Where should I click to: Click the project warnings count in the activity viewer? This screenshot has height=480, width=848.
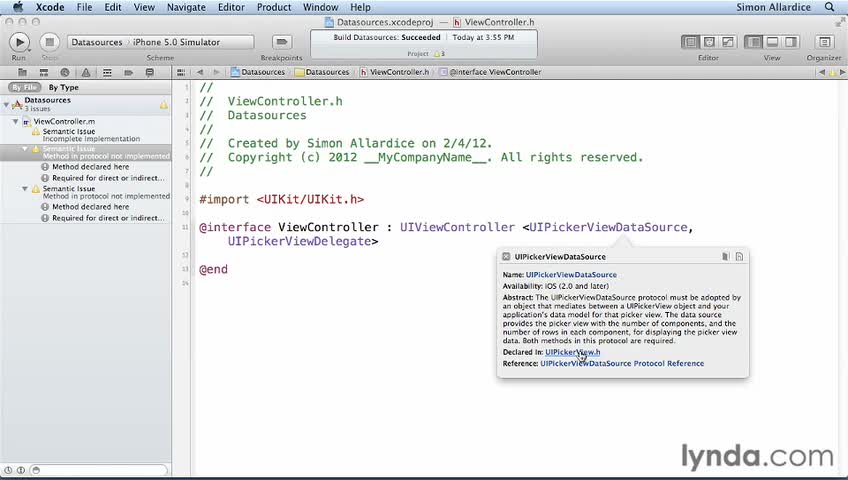point(439,54)
